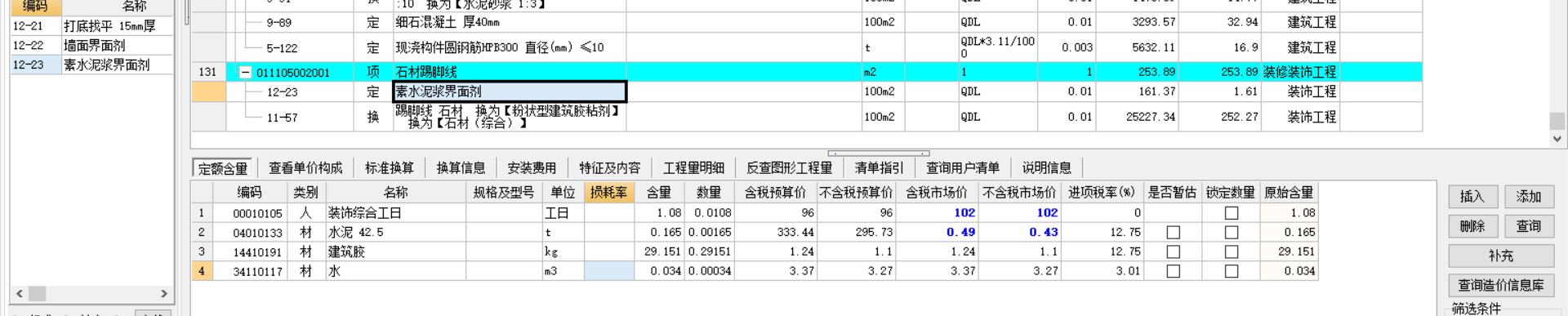
Task: Click material 建筑胶 name cell
Action: pyautogui.click(x=396, y=252)
